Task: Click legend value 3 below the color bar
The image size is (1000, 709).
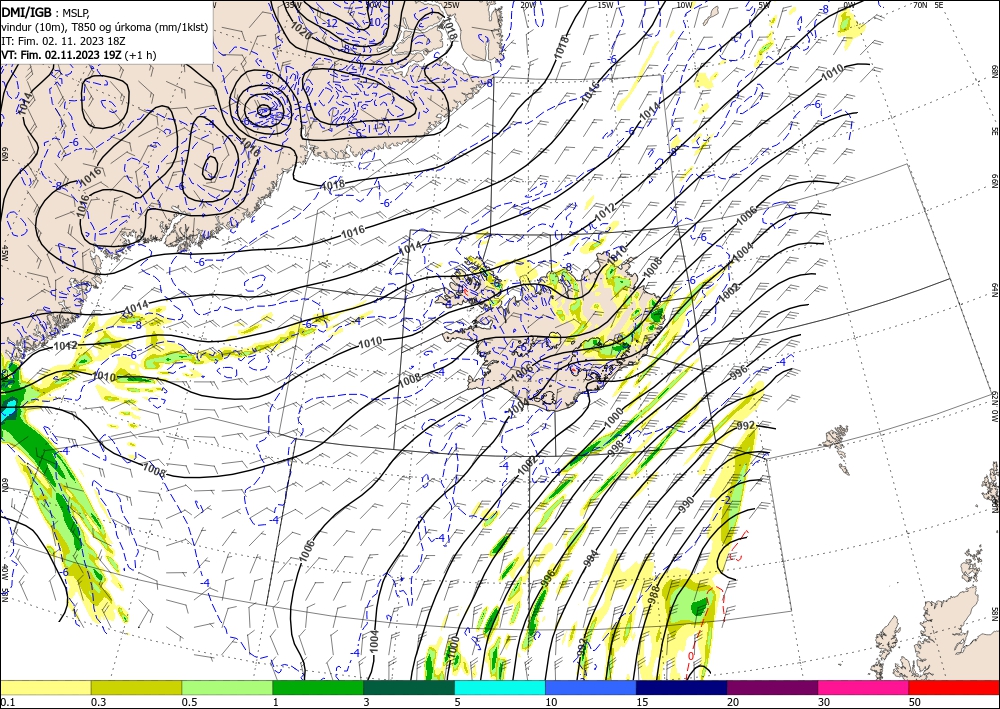Action: pyautogui.click(x=367, y=702)
